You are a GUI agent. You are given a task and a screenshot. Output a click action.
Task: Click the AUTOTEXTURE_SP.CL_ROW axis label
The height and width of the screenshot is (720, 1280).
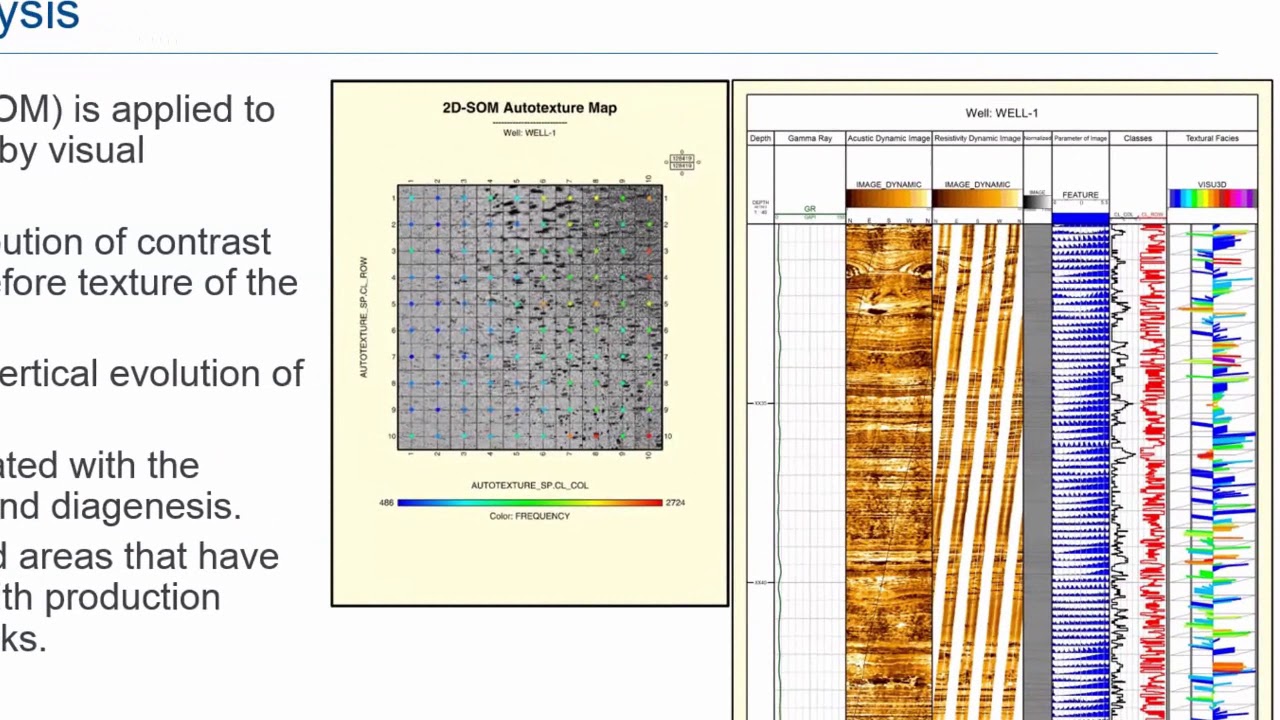pos(363,317)
